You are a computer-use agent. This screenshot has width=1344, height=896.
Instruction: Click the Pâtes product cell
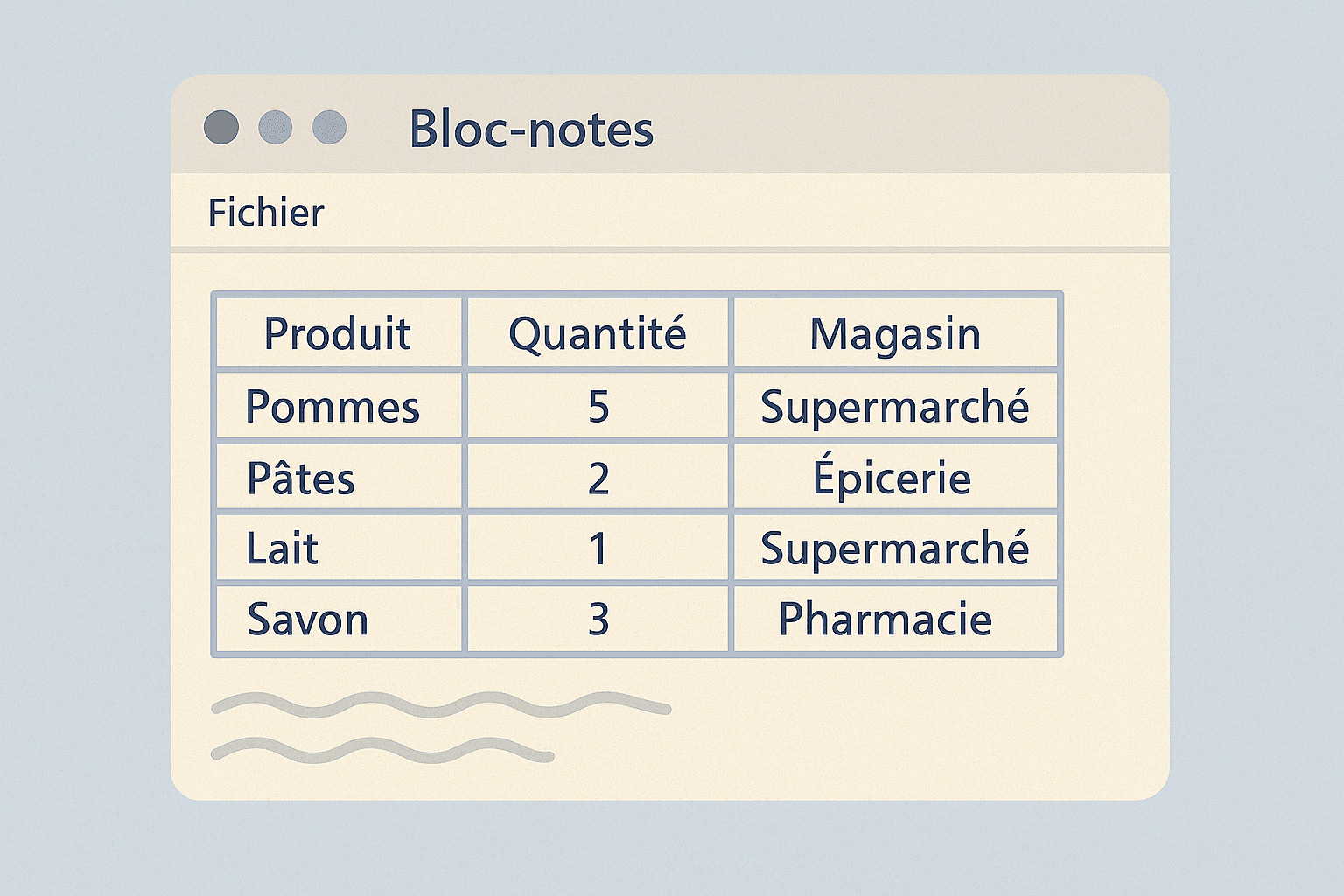pos(301,479)
